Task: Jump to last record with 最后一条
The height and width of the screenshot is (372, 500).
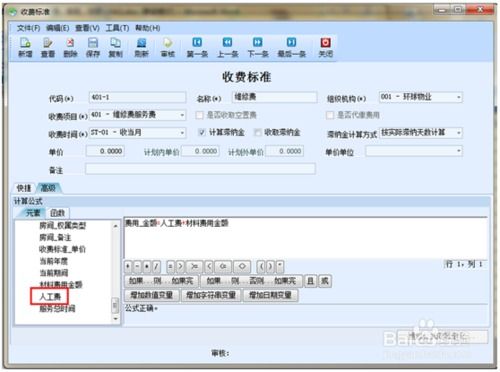Action: 292,47
